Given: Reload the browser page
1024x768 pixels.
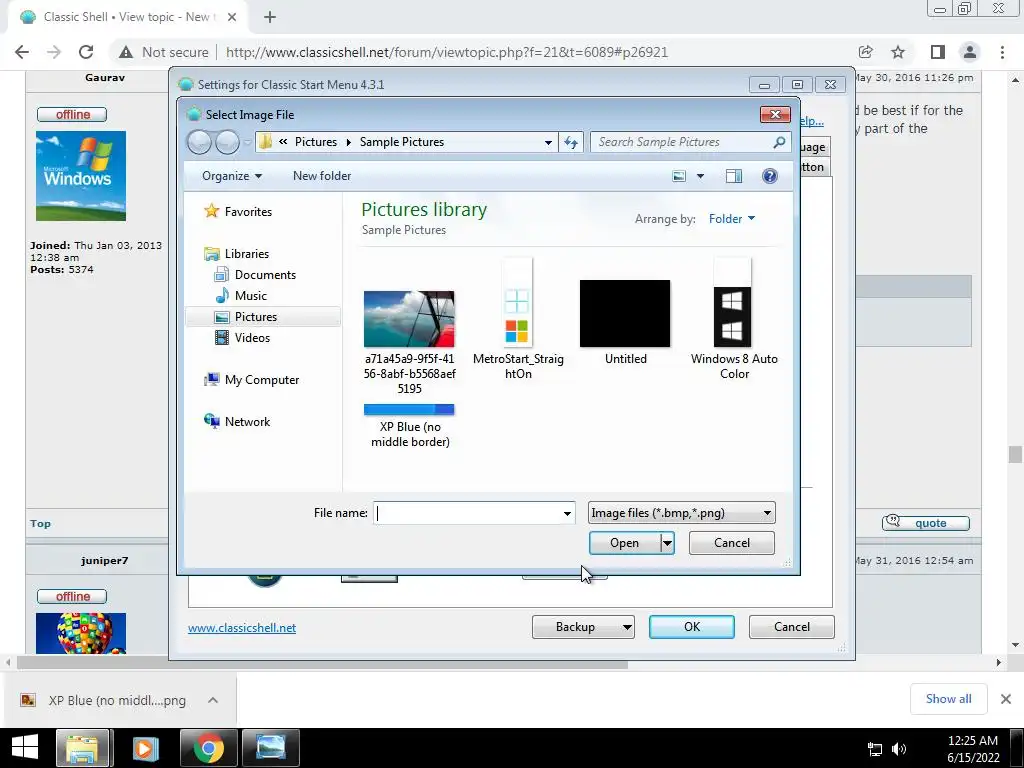Looking at the screenshot, I should point(86,52).
